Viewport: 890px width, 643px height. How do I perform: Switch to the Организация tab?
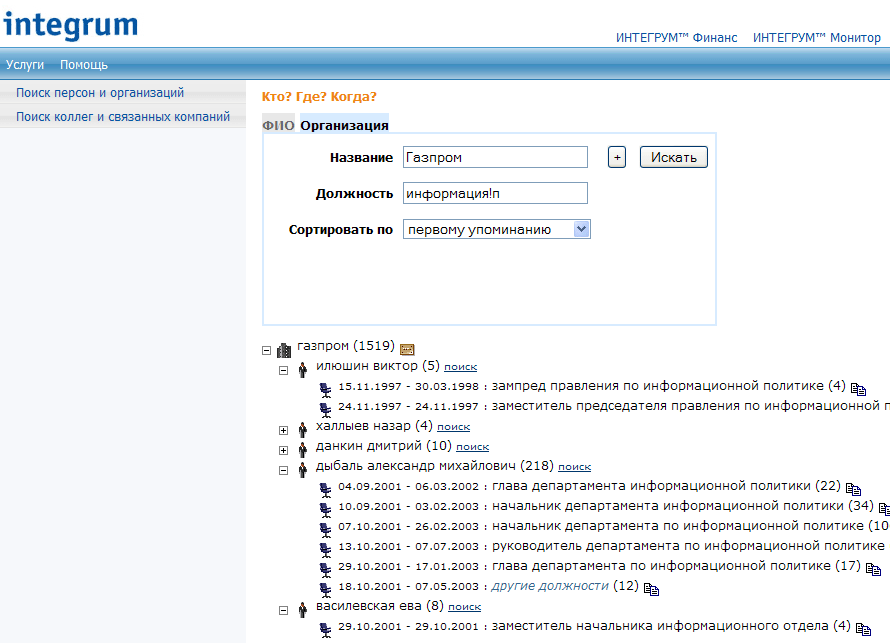pyautogui.click(x=345, y=125)
